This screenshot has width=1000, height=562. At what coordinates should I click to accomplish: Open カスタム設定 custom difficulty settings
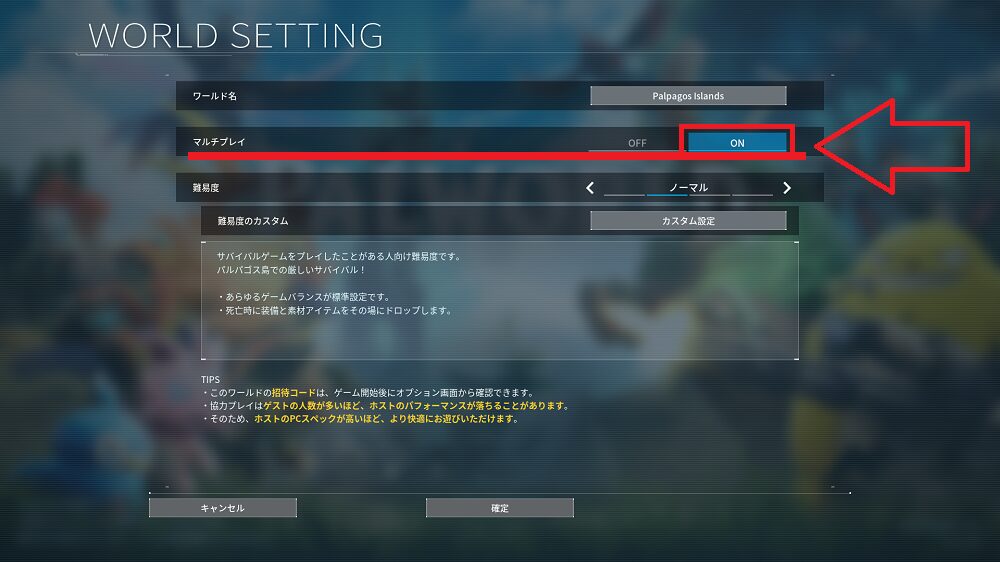(688, 221)
